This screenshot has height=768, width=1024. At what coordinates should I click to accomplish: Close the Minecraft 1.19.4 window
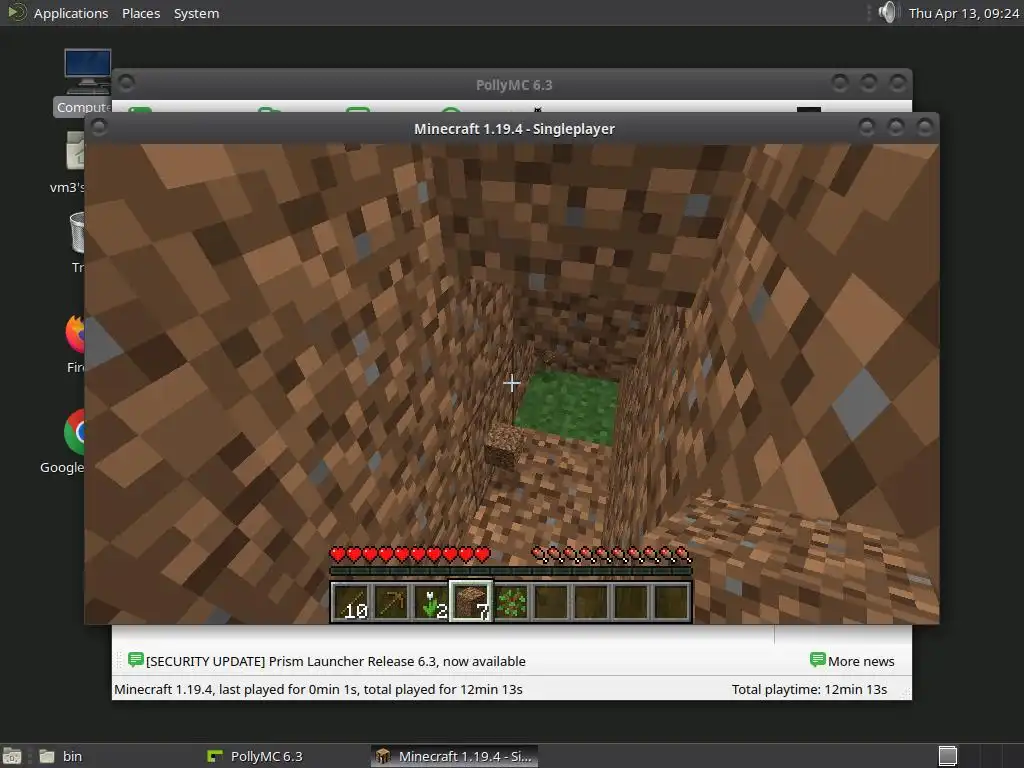(924, 127)
